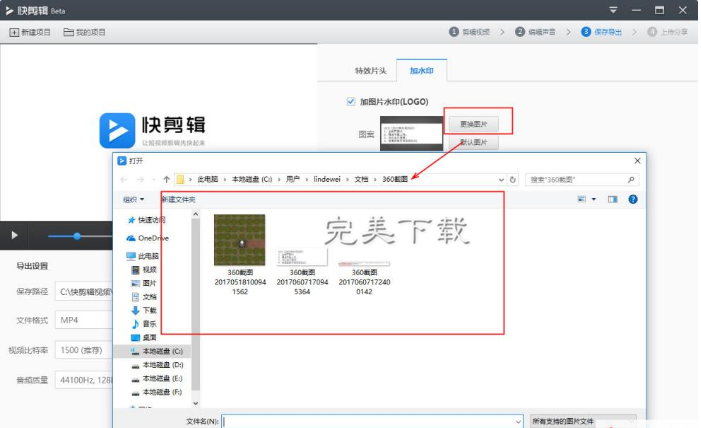Screen dimensions: 701x428
Task: Open the 所有支持的图片文件 filter dropdown
Action: [583, 421]
